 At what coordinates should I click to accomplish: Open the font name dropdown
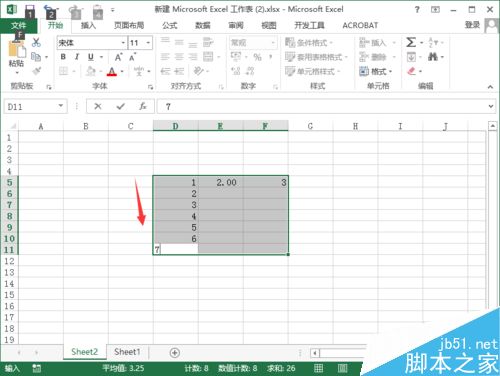click(123, 43)
